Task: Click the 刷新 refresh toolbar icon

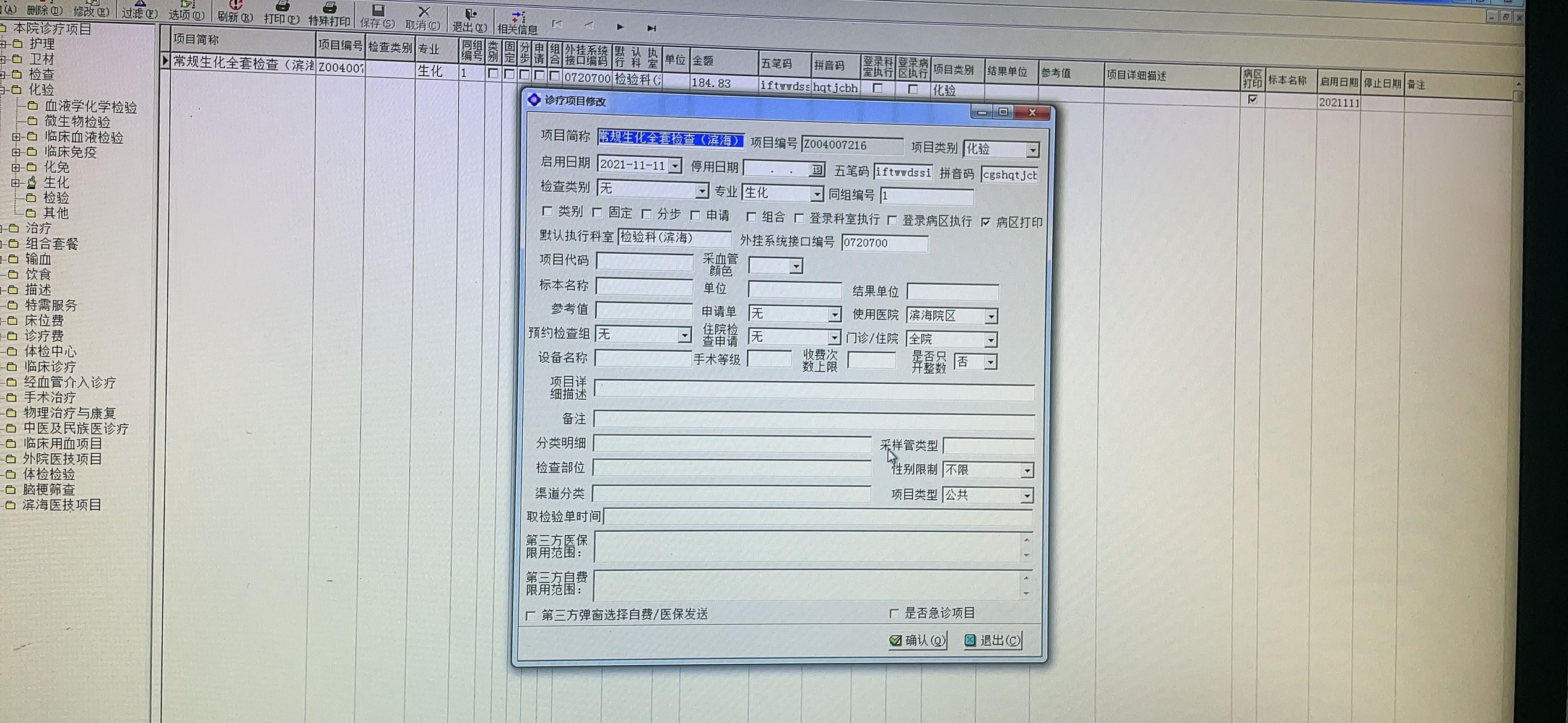Action: [x=235, y=6]
